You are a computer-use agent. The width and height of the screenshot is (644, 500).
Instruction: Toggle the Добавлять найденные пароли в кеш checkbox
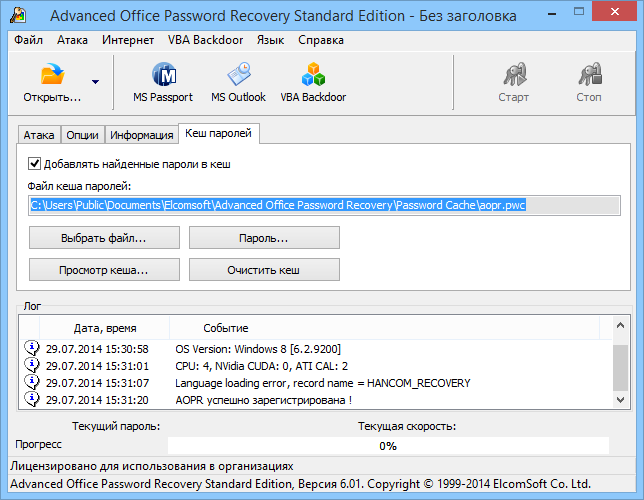coord(35,164)
